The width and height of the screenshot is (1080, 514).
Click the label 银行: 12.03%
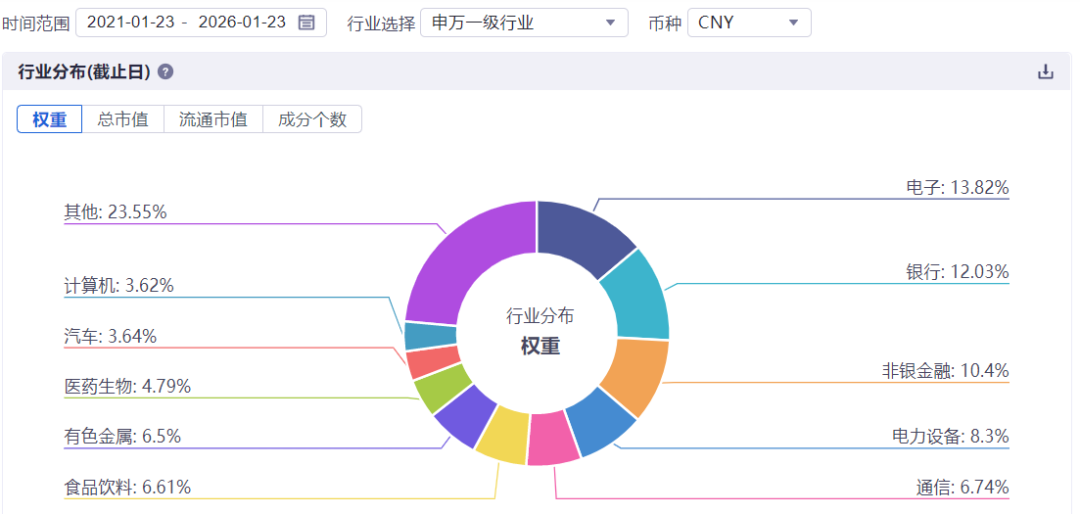pos(957,271)
